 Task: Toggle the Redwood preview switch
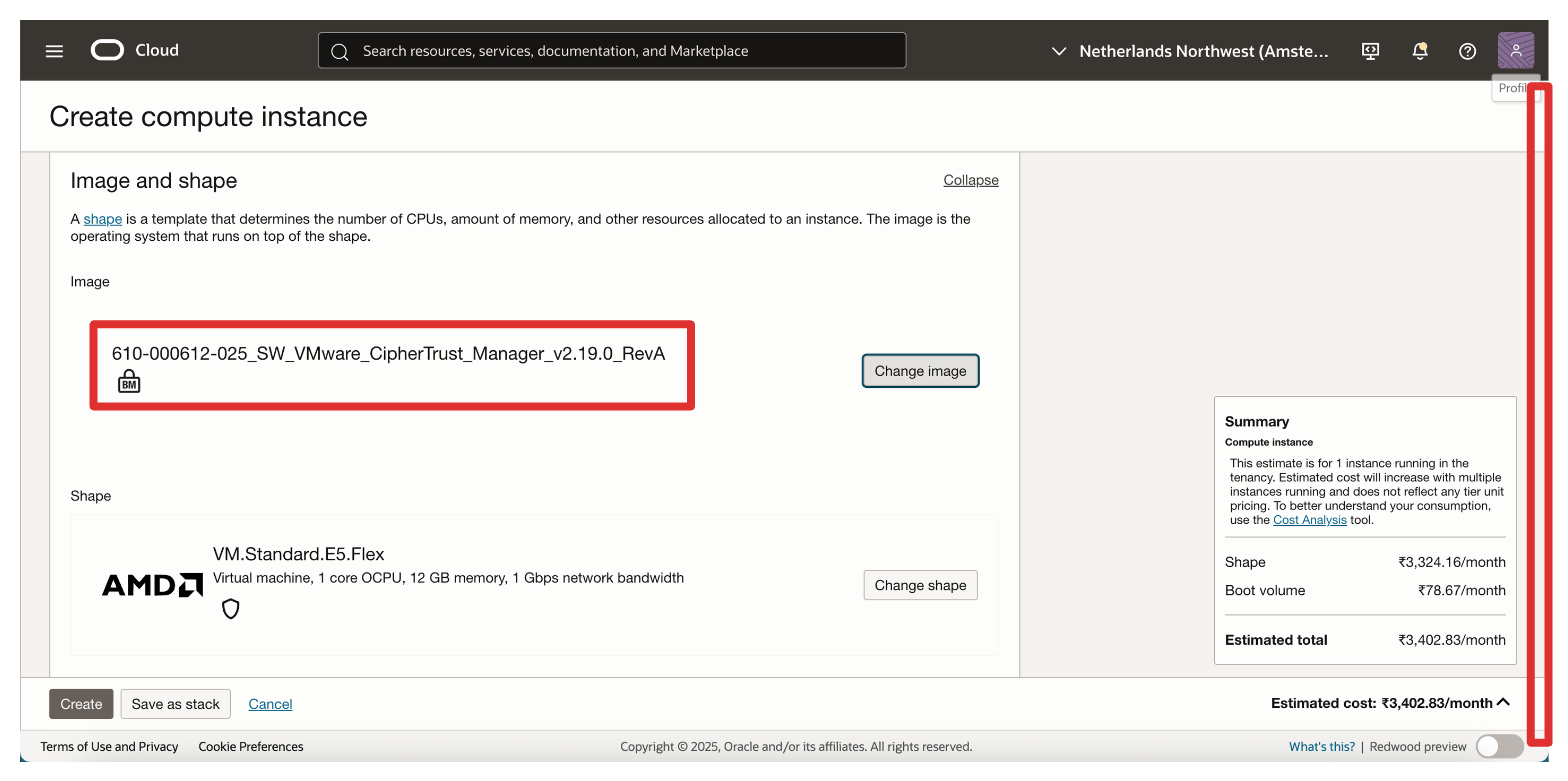1499,746
